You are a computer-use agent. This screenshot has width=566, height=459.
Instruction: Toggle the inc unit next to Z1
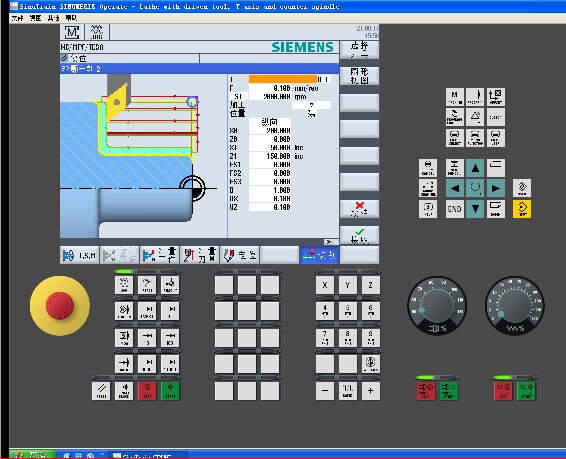299,156
